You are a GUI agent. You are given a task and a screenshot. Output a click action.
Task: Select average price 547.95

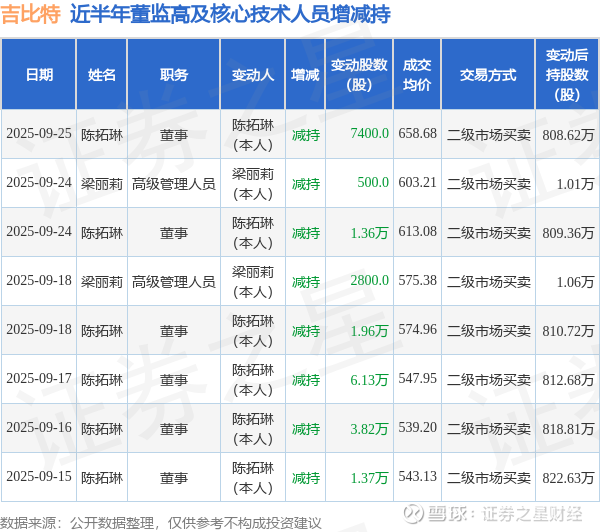(x=417, y=379)
